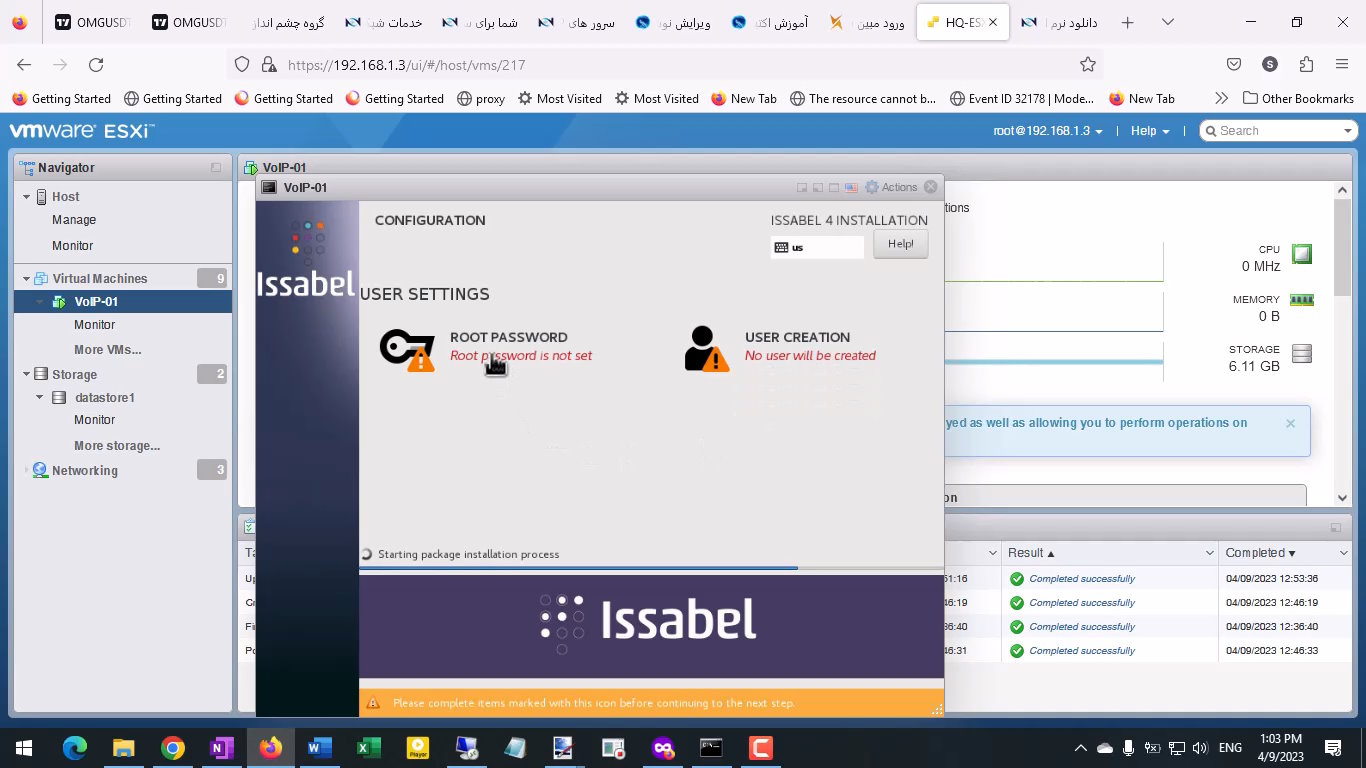The width and height of the screenshot is (1366, 768).
Task: Launch Google Chrome from the taskbar
Action: click(x=173, y=747)
